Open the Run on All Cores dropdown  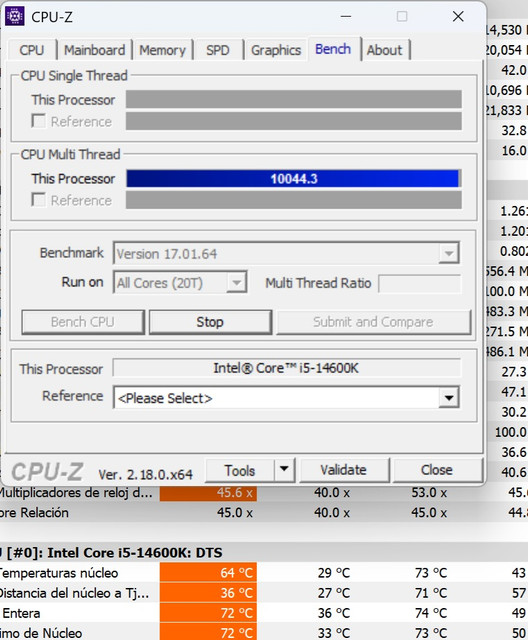(180, 282)
